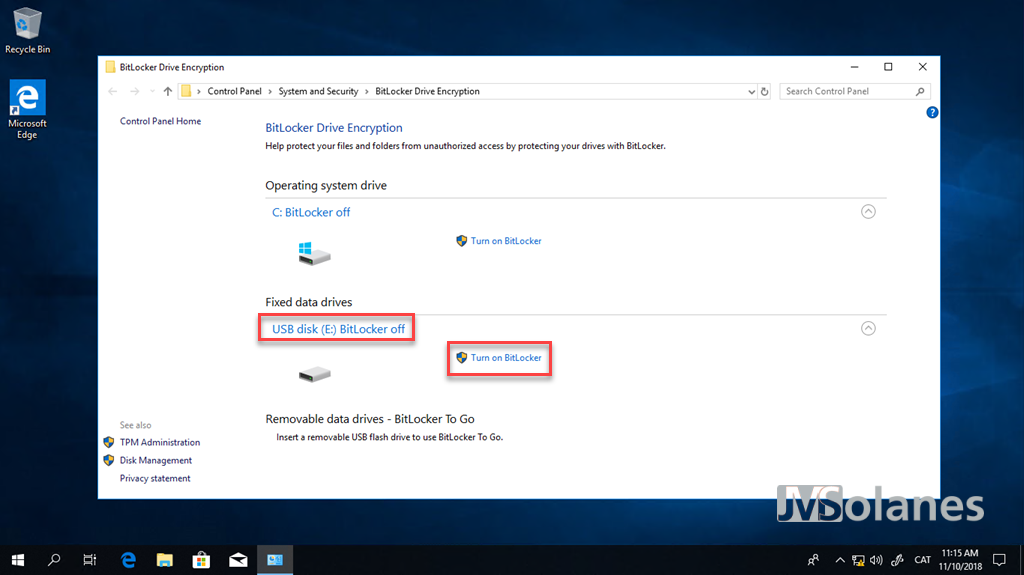1024x575 pixels.
Task: Maximize the BitLocker Drive Encryption window
Action: tap(888, 67)
